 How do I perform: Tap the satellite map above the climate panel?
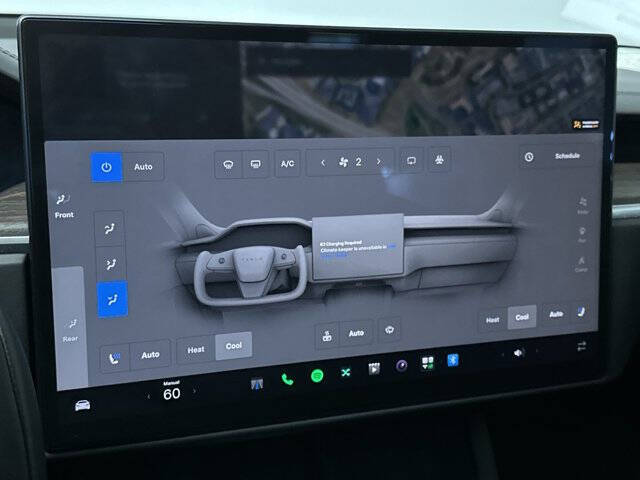pos(420,89)
